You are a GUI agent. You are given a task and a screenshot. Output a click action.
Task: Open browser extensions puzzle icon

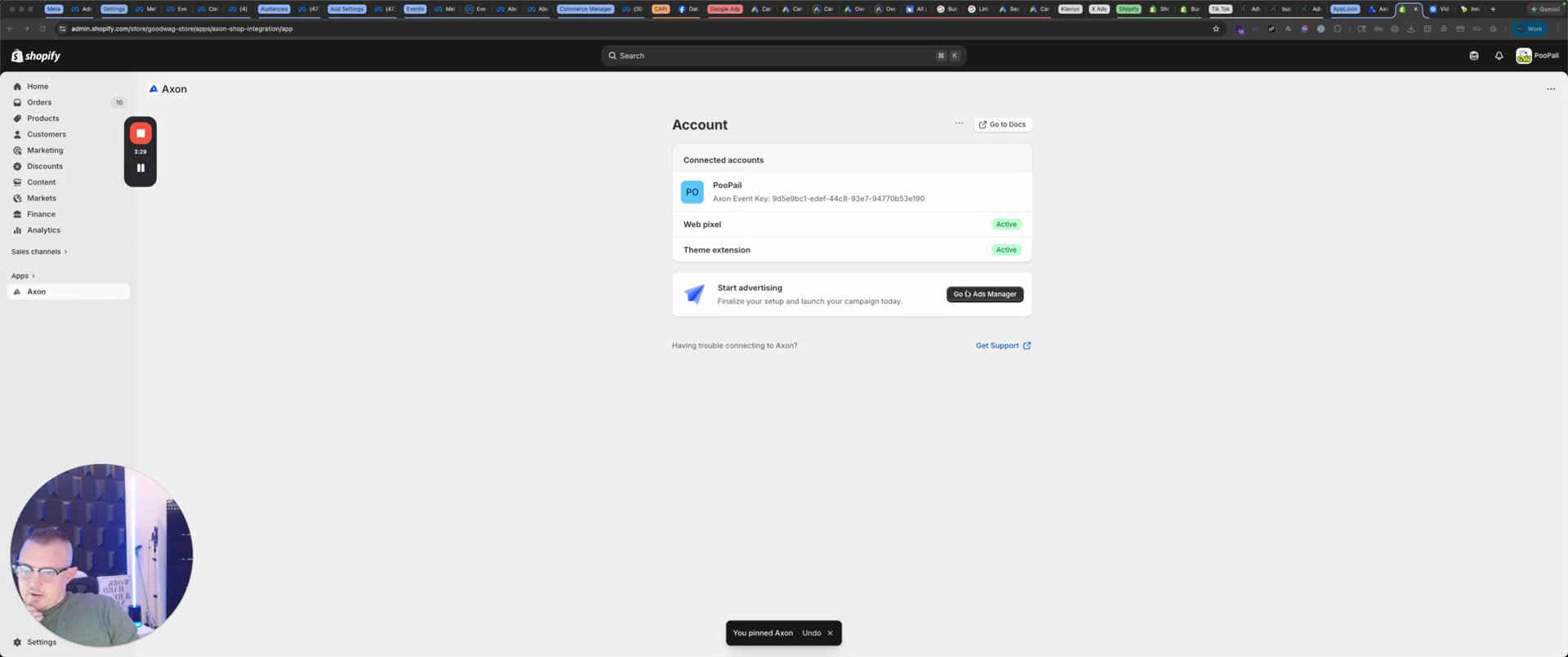click(1337, 29)
